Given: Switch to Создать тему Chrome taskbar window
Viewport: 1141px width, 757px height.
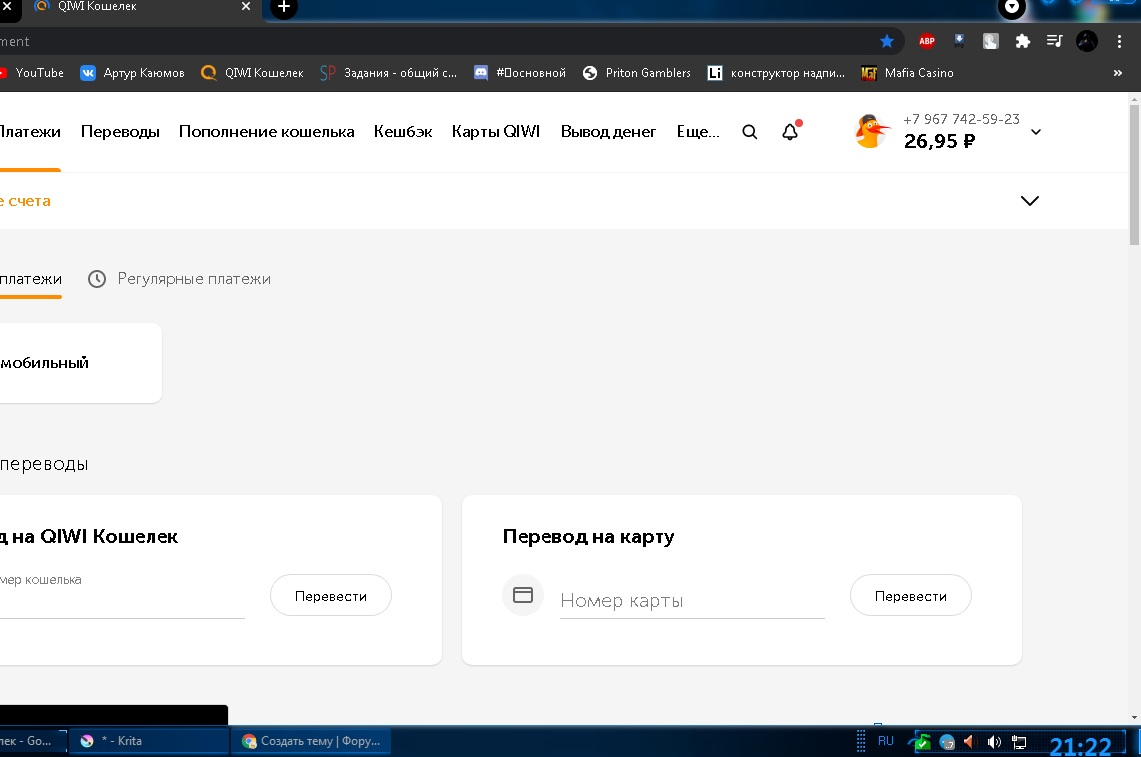Looking at the screenshot, I should pyautogui.click(x=311, y=741).
